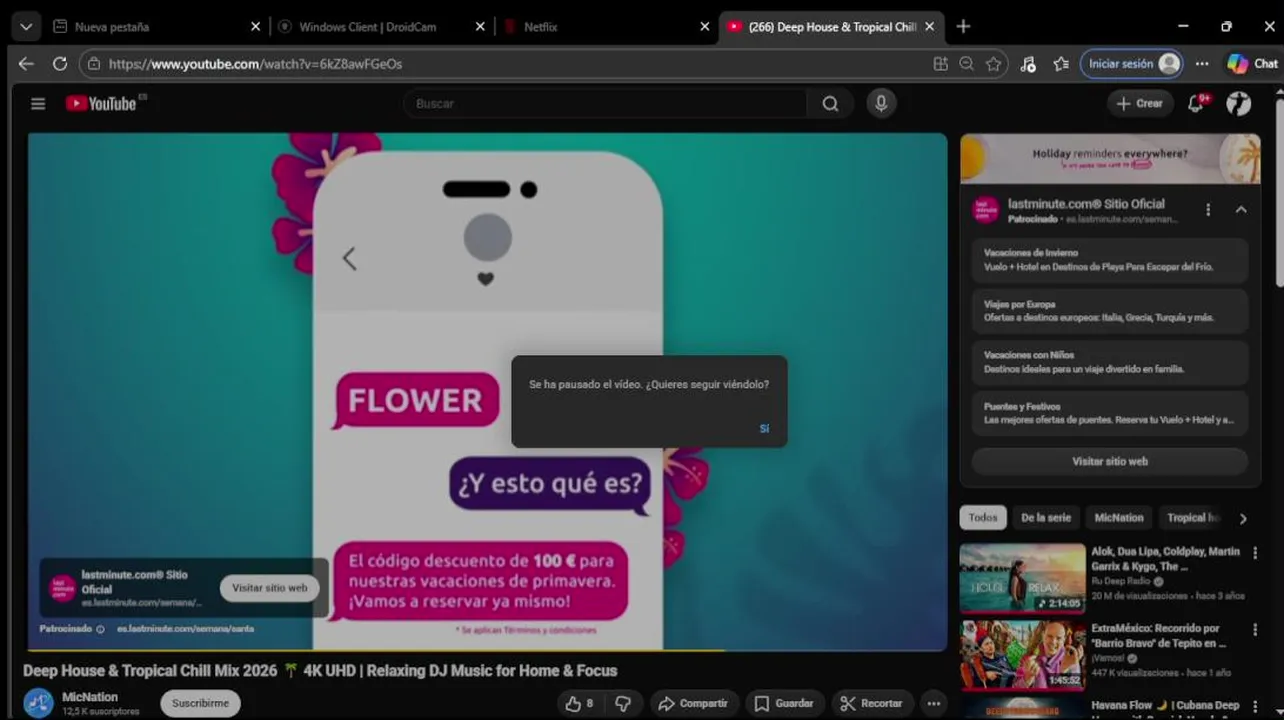Click the YouTube URL address bar
The height and width of the screenshot is (720, 1284).
pyautogui.click(x=500, y=64)
